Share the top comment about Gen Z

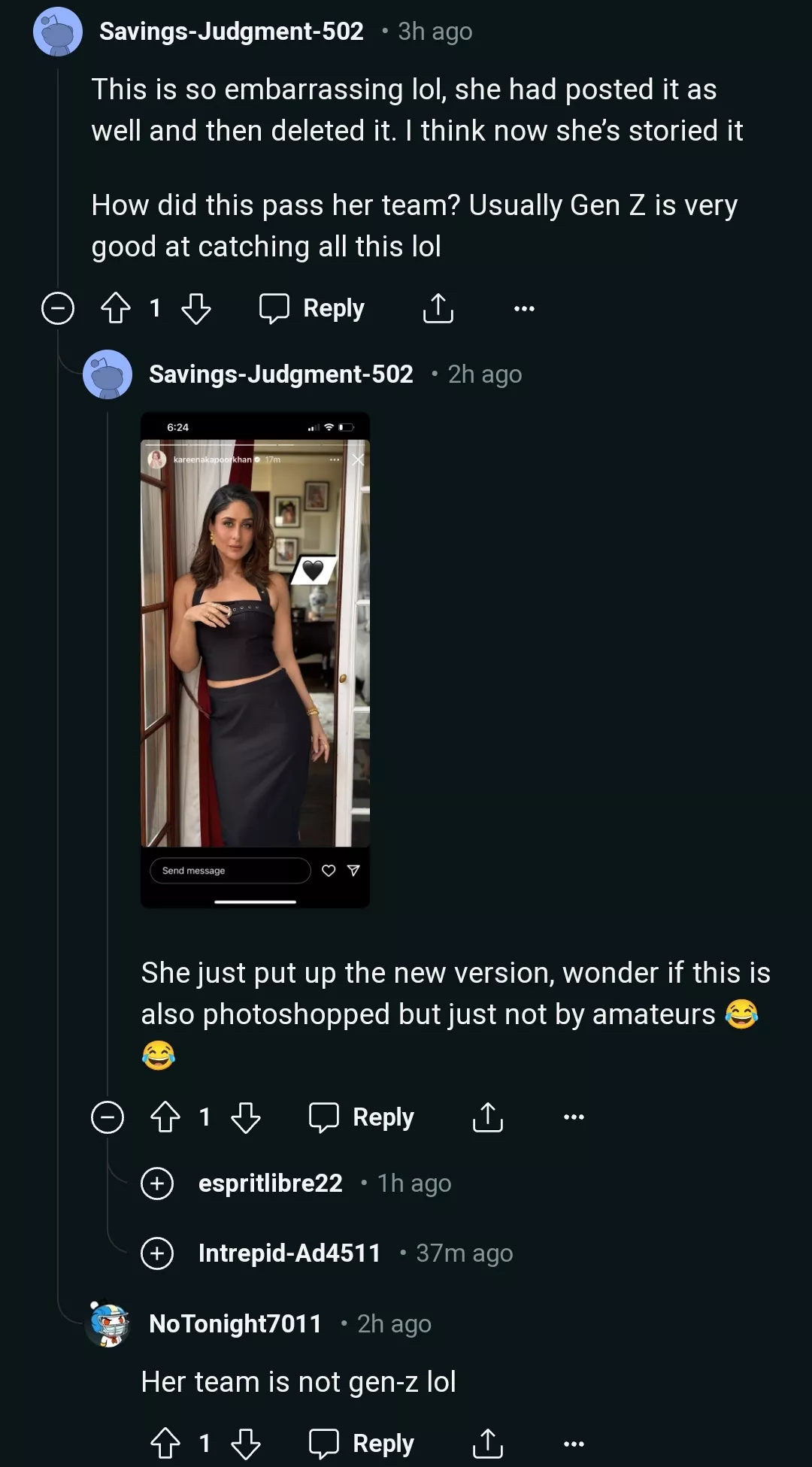tap(438, 308)
